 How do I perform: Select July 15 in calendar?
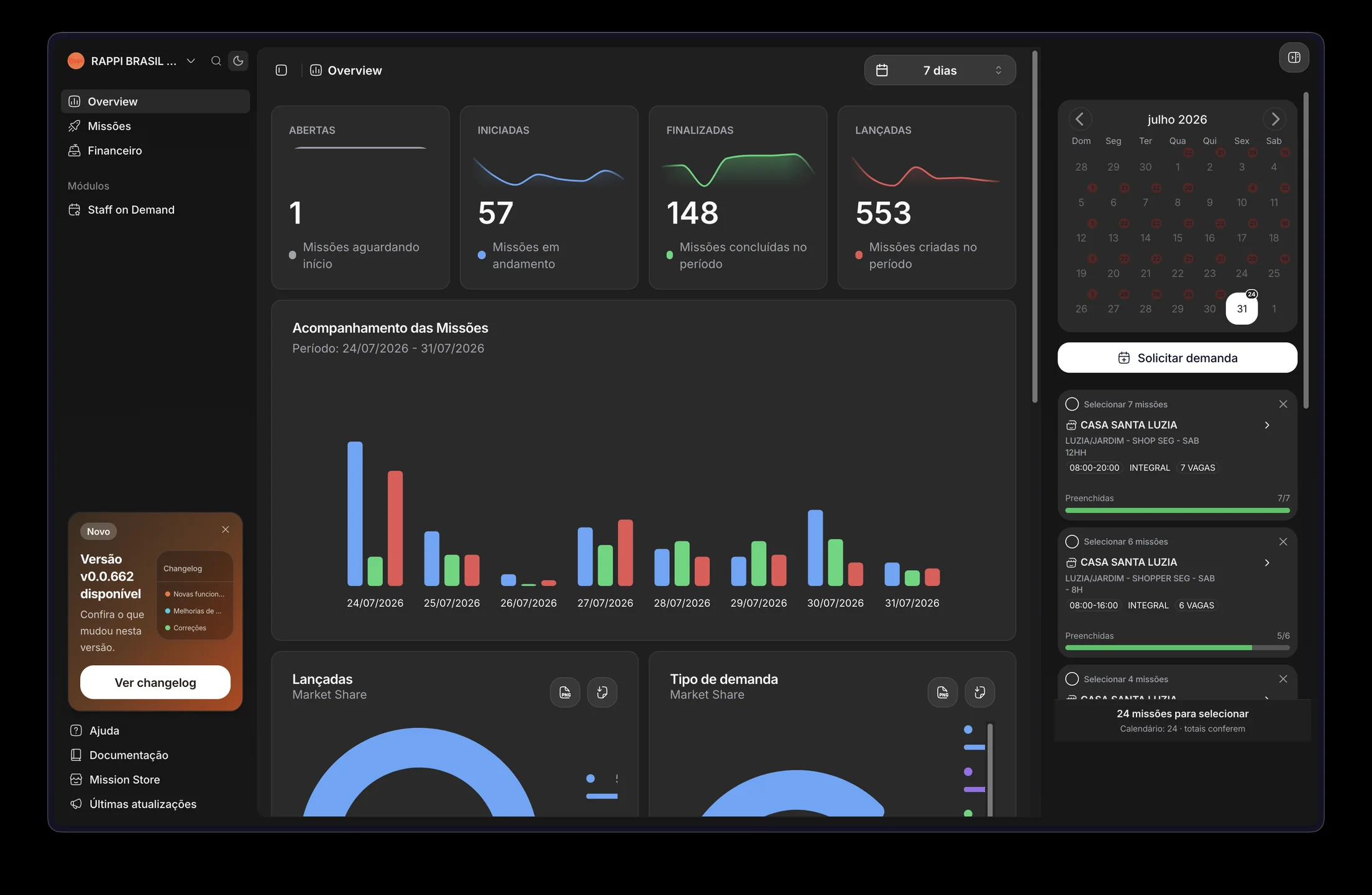click(x=1178, y=238)
